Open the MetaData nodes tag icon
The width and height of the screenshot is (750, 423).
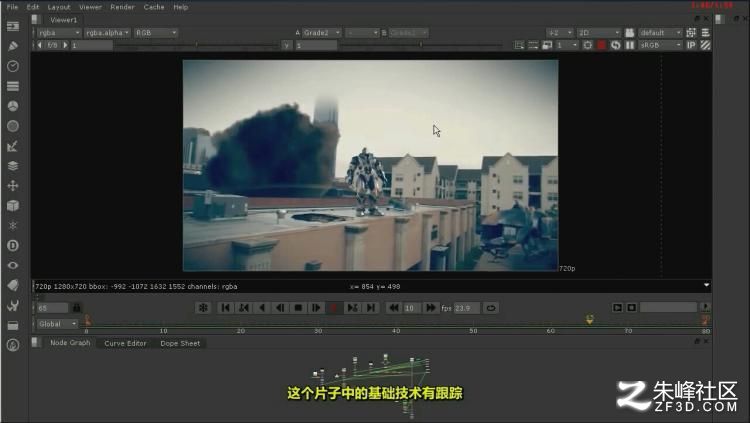[13, 285]
